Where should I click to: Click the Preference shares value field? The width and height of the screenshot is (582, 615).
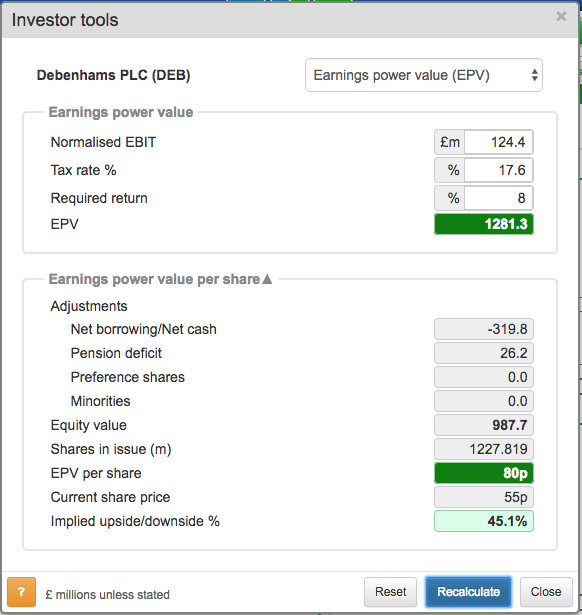[484, 377]
